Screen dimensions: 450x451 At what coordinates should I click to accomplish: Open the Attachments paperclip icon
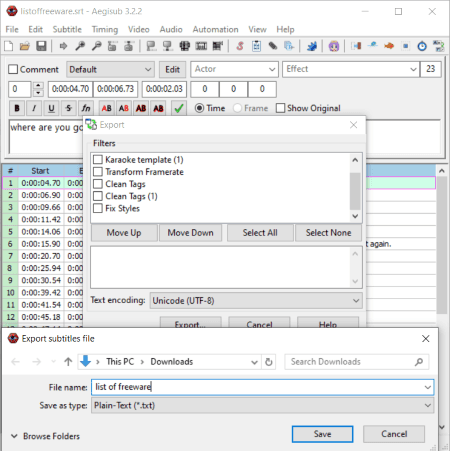273,46
